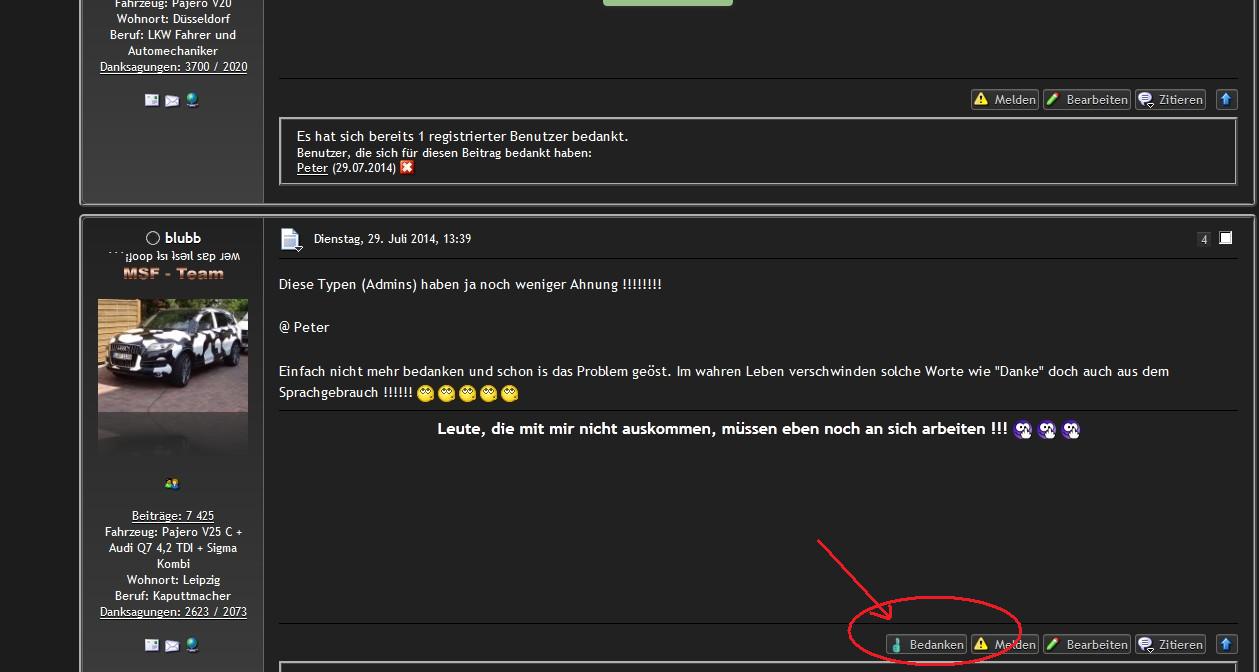1259x672 pixels.
Task: Tick the checkbox next to post number 4
Action: (1226, 238)
